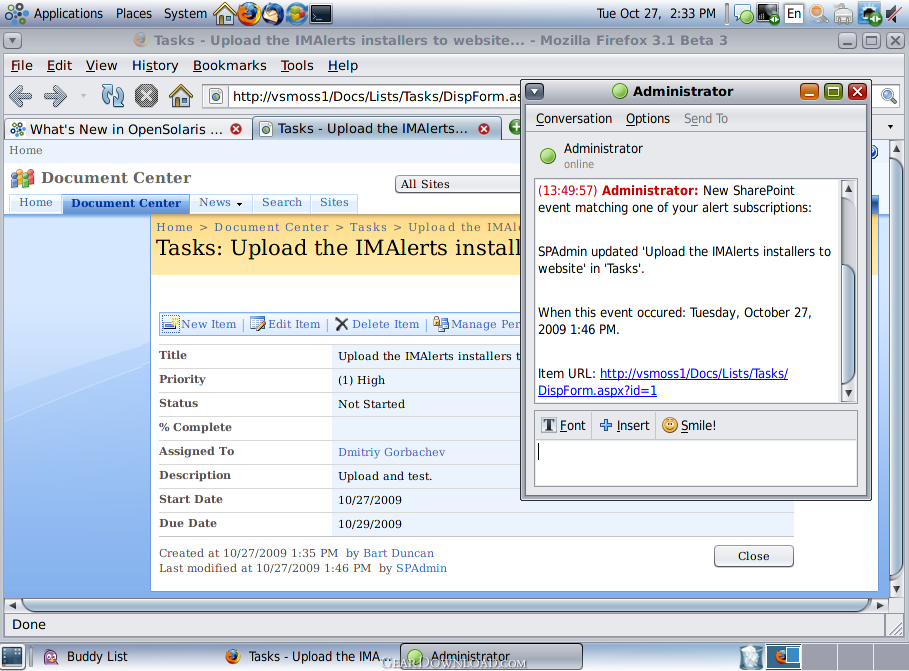Open the Sites navigation tab
Image resolution: width=909 pixels, height=671 pixels.
tap(334, 202)
